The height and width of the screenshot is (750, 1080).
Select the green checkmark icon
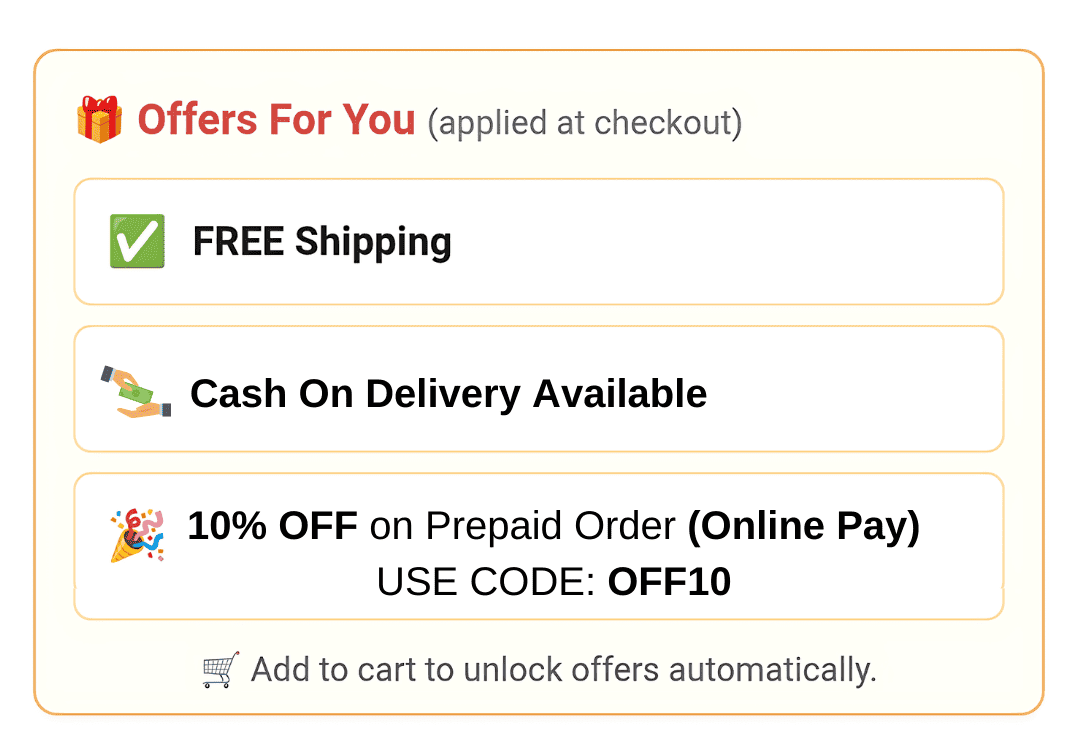pos(137,241)
